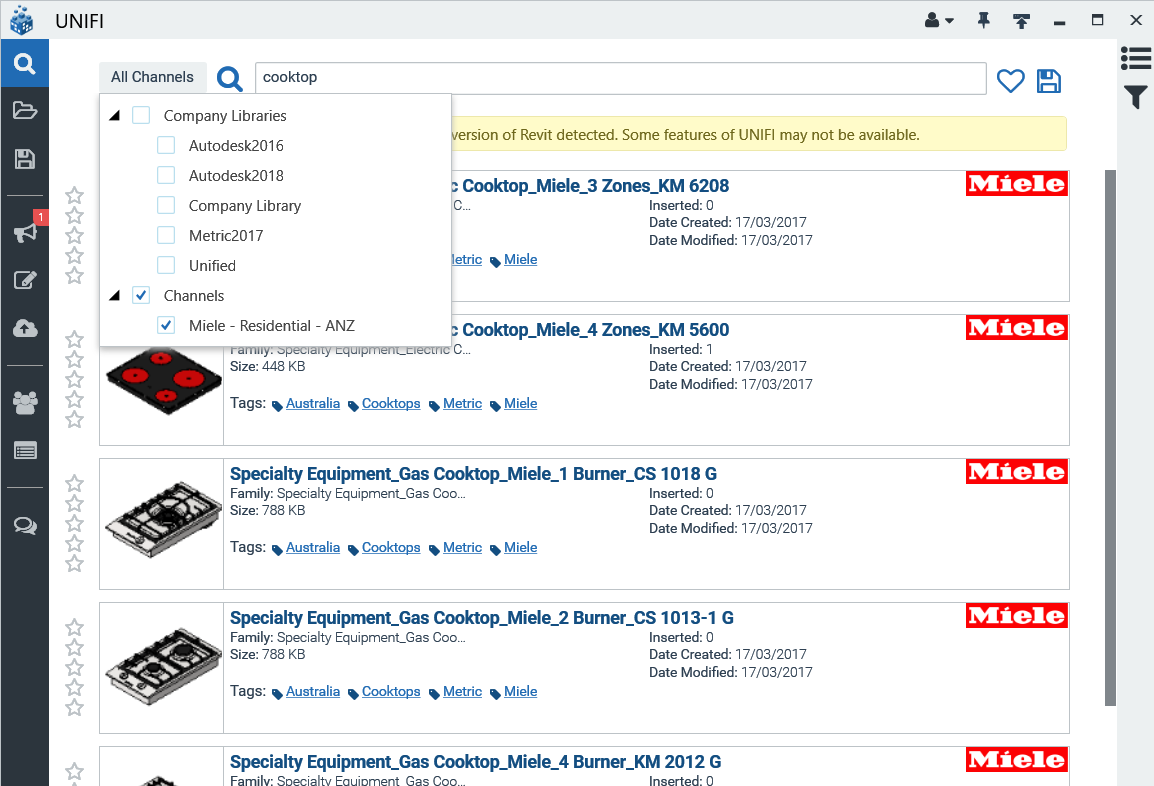
Task: Save the search with the blue disk icon
Action: (x=1049, y=80)
